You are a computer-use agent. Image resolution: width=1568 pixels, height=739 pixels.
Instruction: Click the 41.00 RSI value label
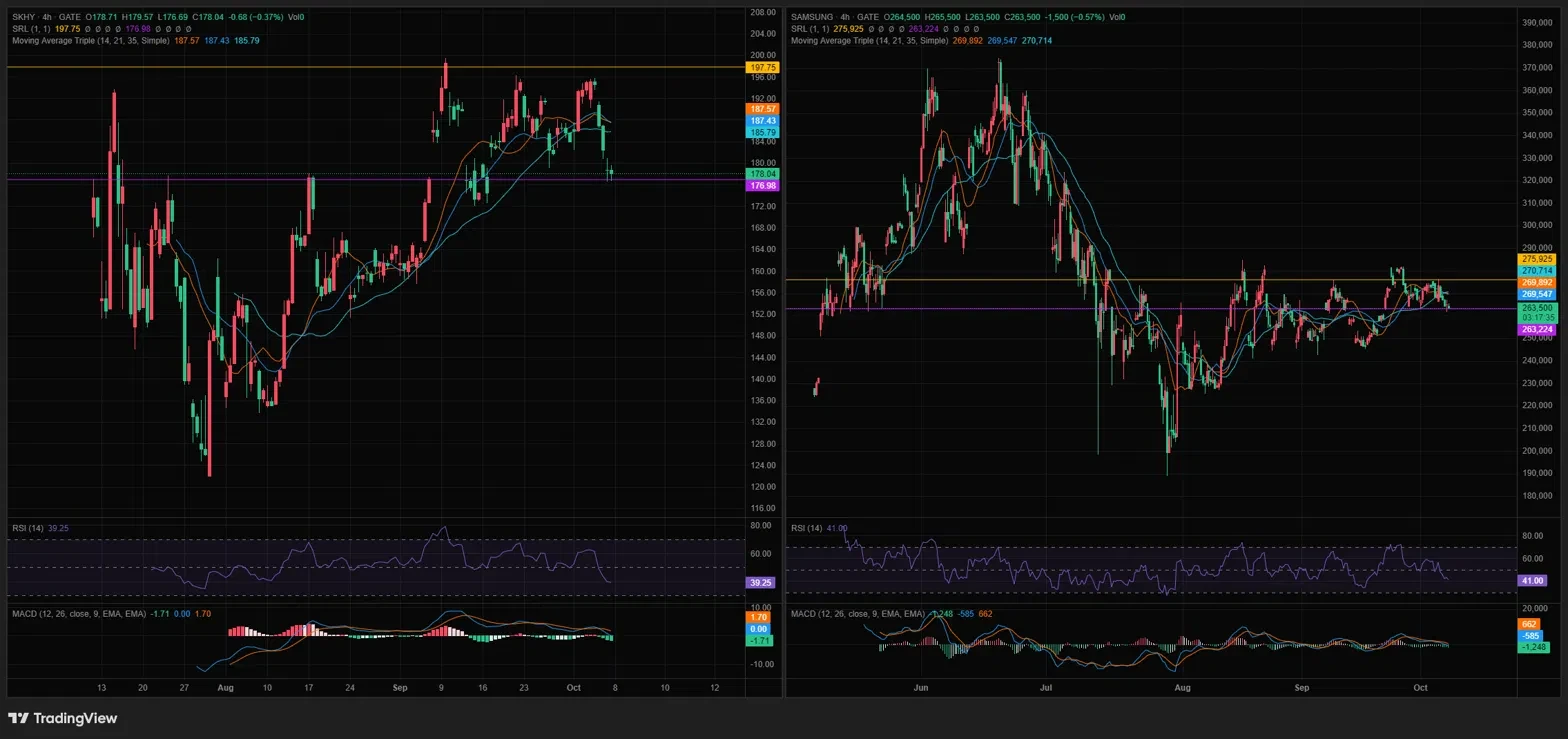pos(1532,580)
